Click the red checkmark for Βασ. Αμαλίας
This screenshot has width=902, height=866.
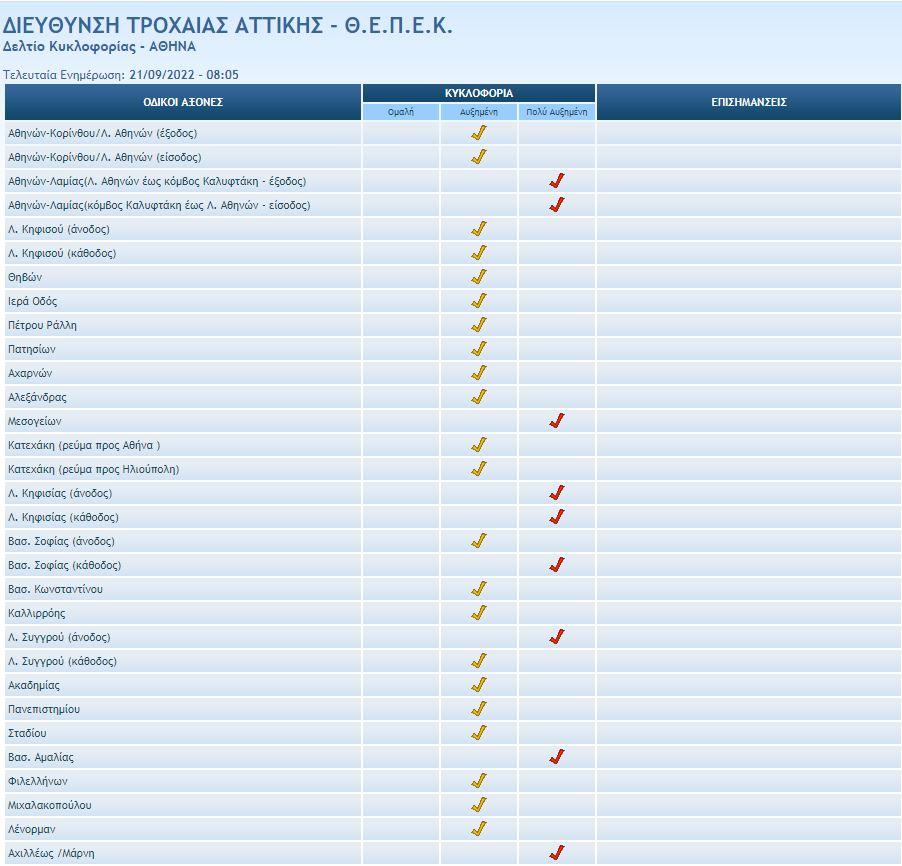(557, 757)
